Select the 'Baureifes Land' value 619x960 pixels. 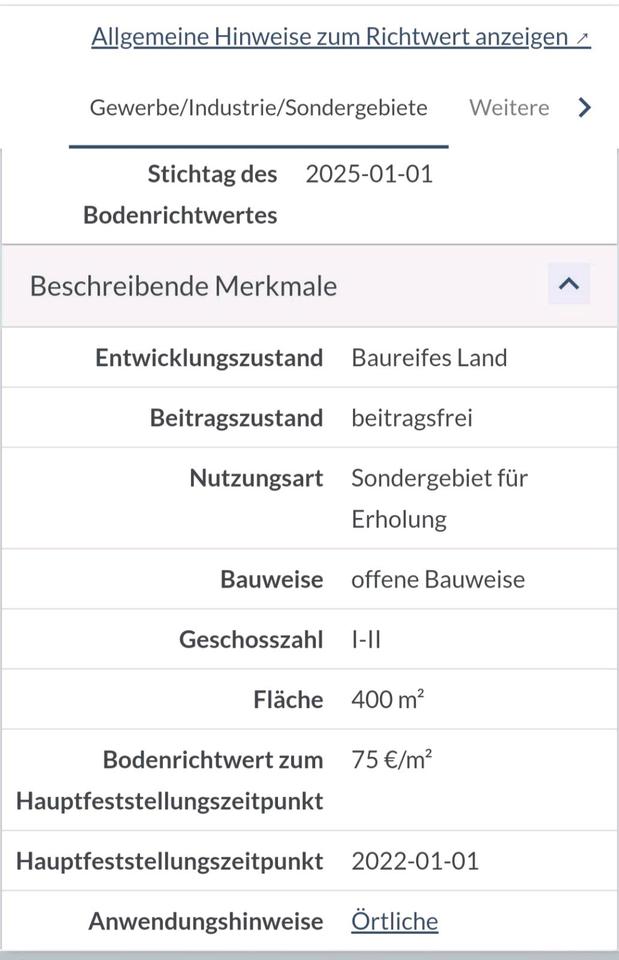pyautogui.click(x=429, y=358)
